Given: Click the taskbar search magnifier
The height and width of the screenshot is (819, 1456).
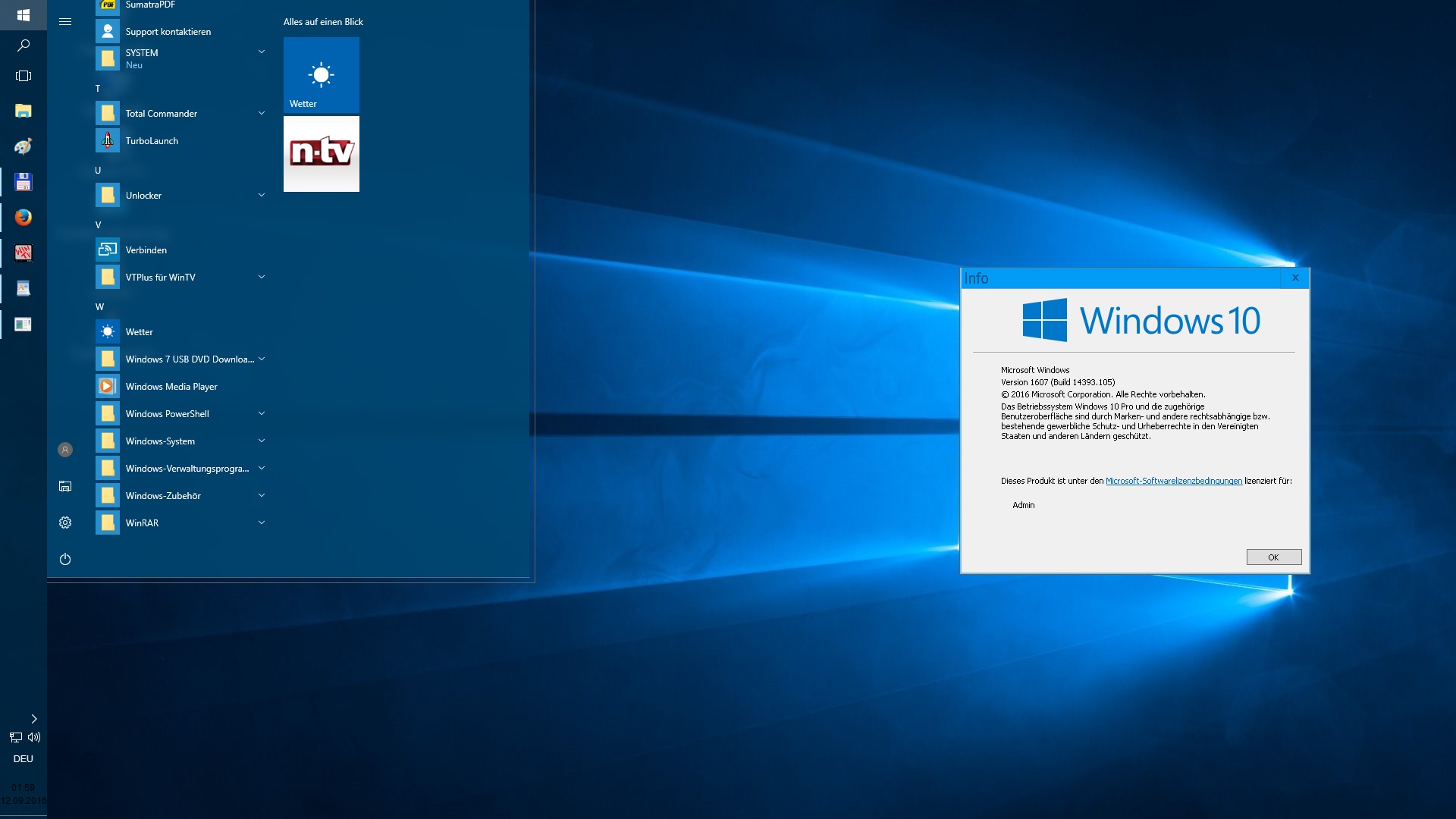Looking at the screenshot, I should [x=23, y=45].
